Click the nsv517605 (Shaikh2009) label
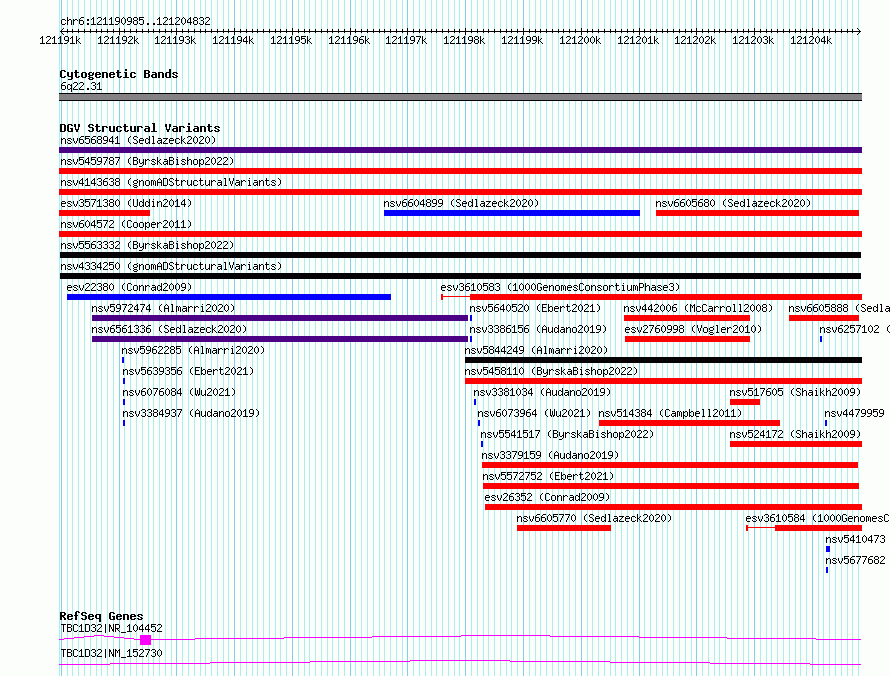 tap(795, 392)
